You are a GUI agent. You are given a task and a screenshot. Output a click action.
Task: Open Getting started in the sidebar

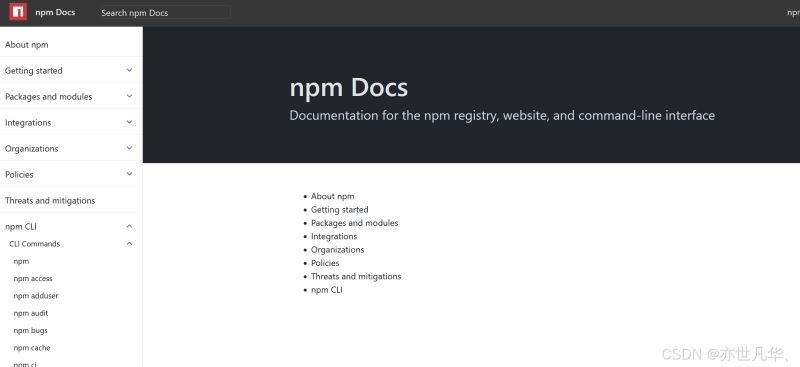pos(34,70)
